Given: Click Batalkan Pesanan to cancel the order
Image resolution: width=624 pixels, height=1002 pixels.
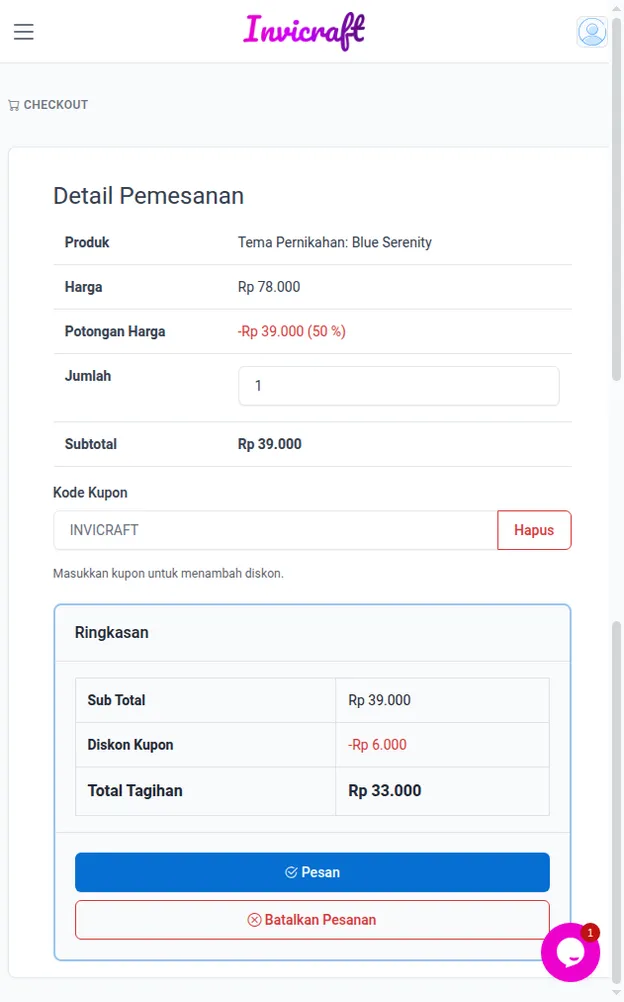Looking at the screenshot, I should coord(312,919).
